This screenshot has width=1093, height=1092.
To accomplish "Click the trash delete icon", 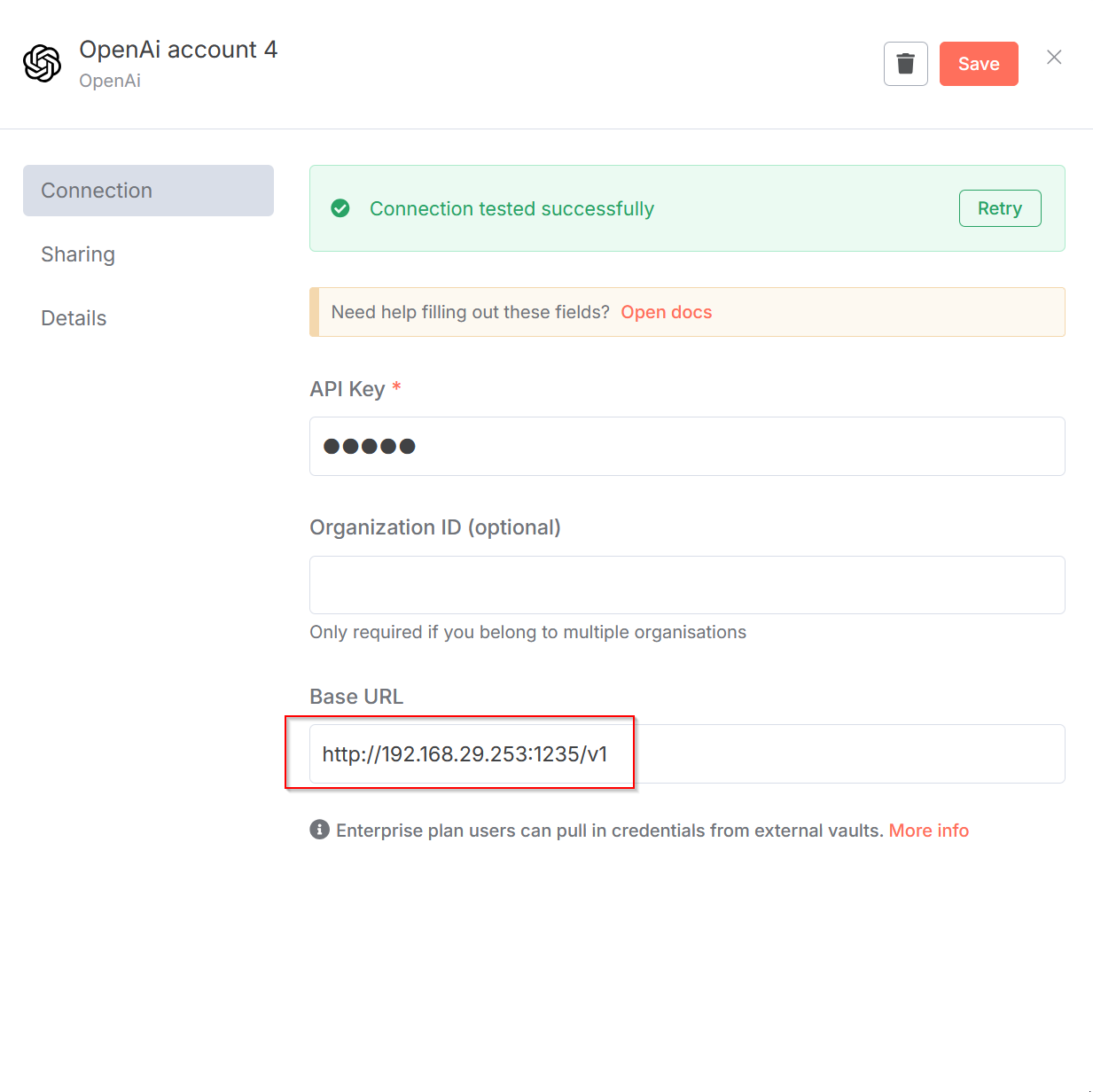I will tap(905, 63).
